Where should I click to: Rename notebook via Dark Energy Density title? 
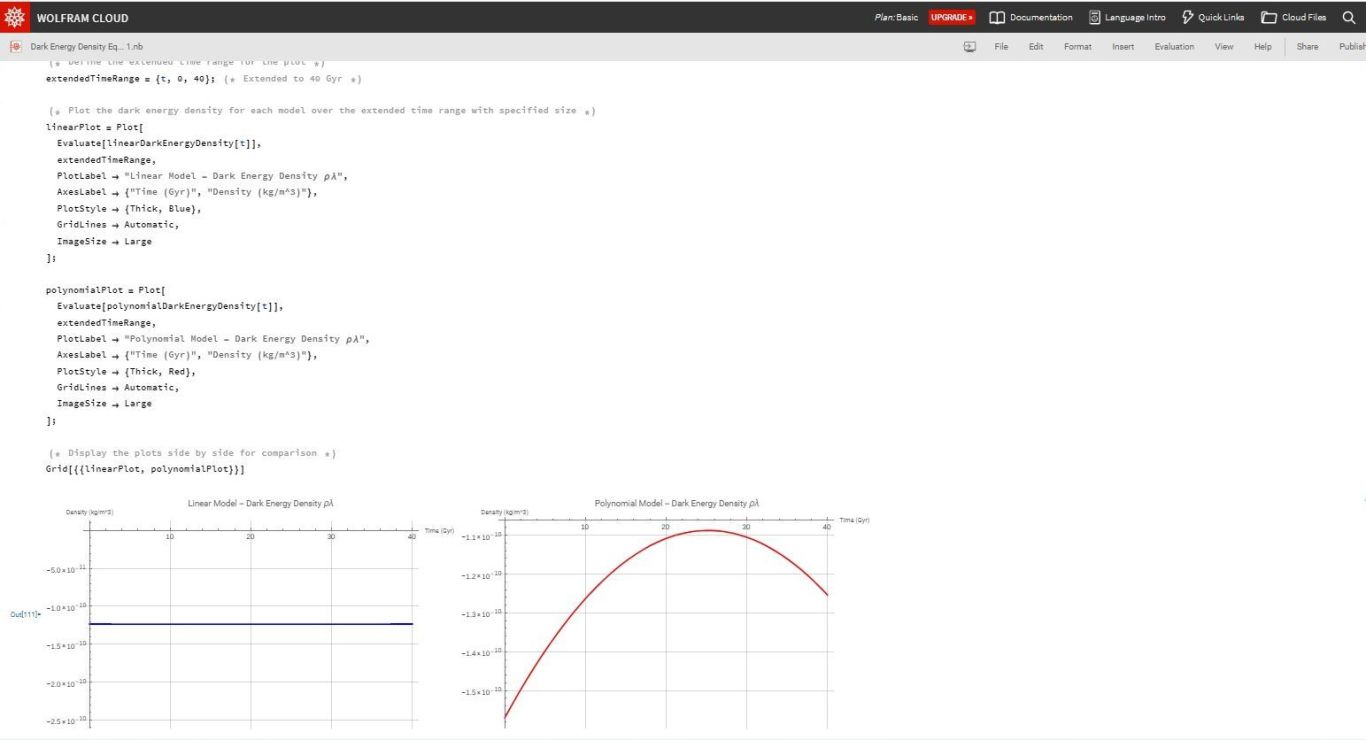point(86,47)
